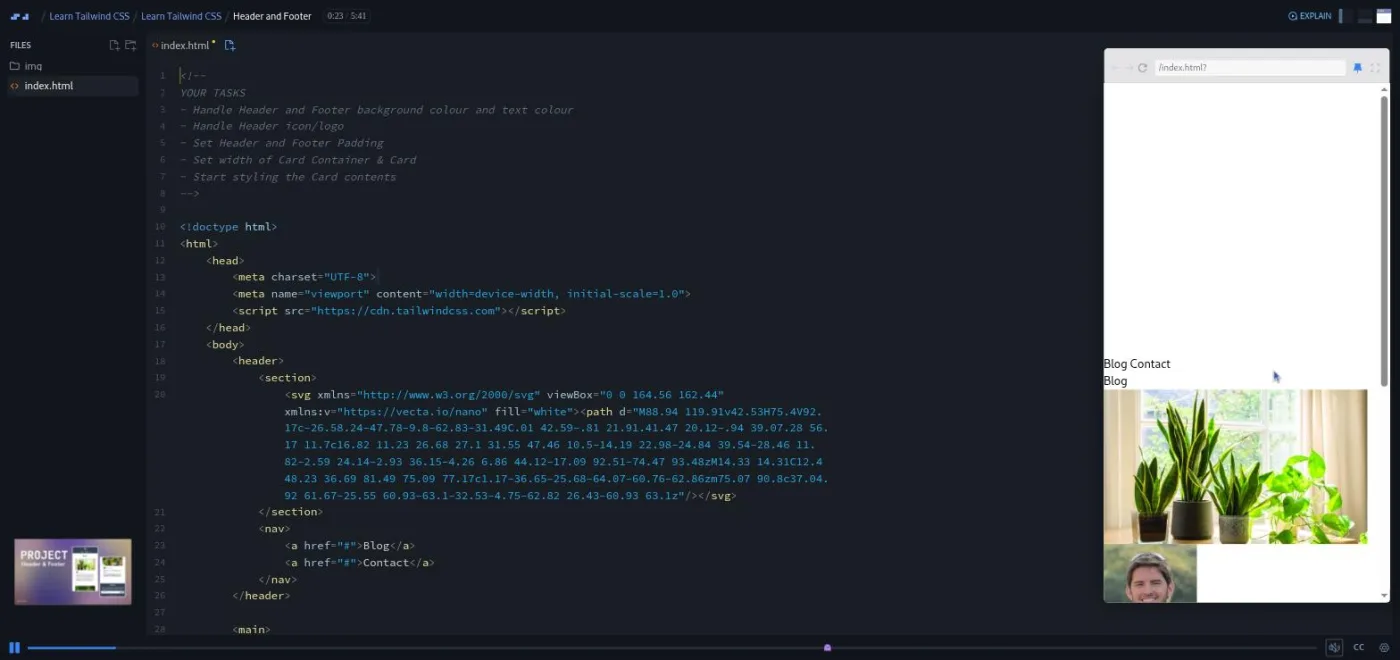Click Header and Footer breadcrumb title
The width and height of the screenshot is (1400, 660).
pyautogui.click(x=272, y=16)
